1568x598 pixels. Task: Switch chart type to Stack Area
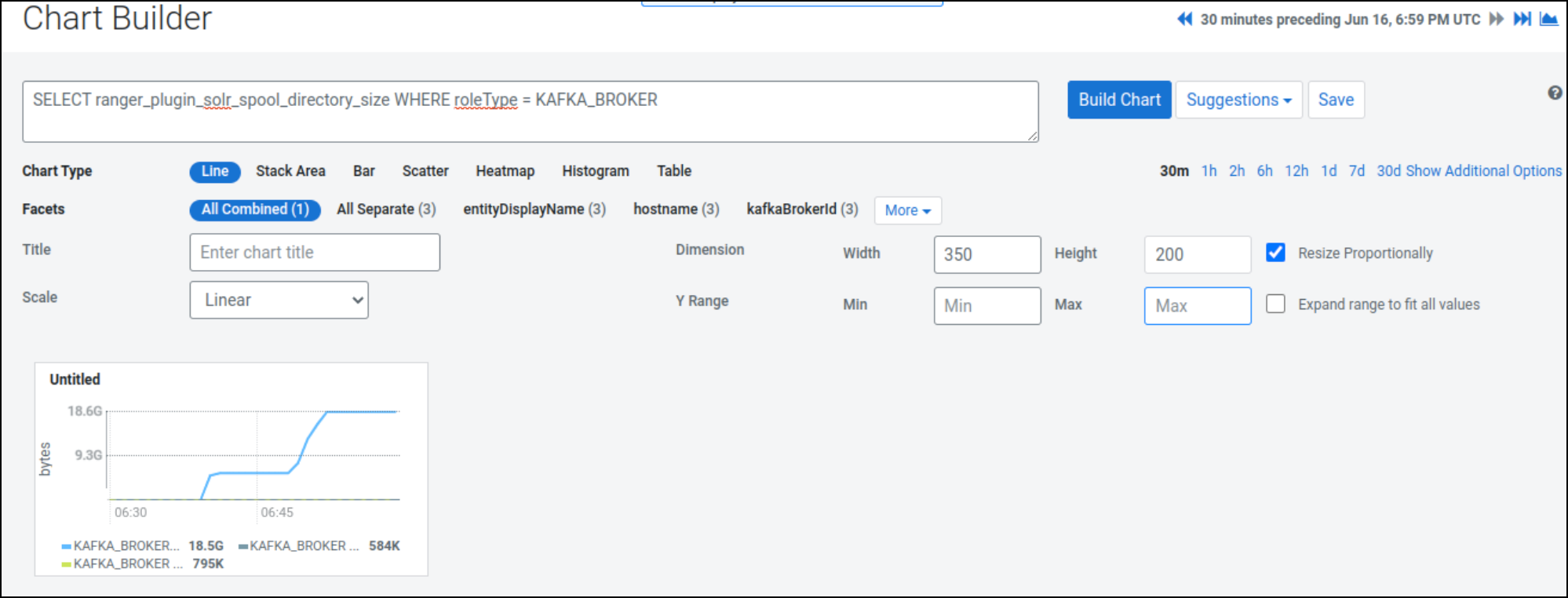pos(290,171)
